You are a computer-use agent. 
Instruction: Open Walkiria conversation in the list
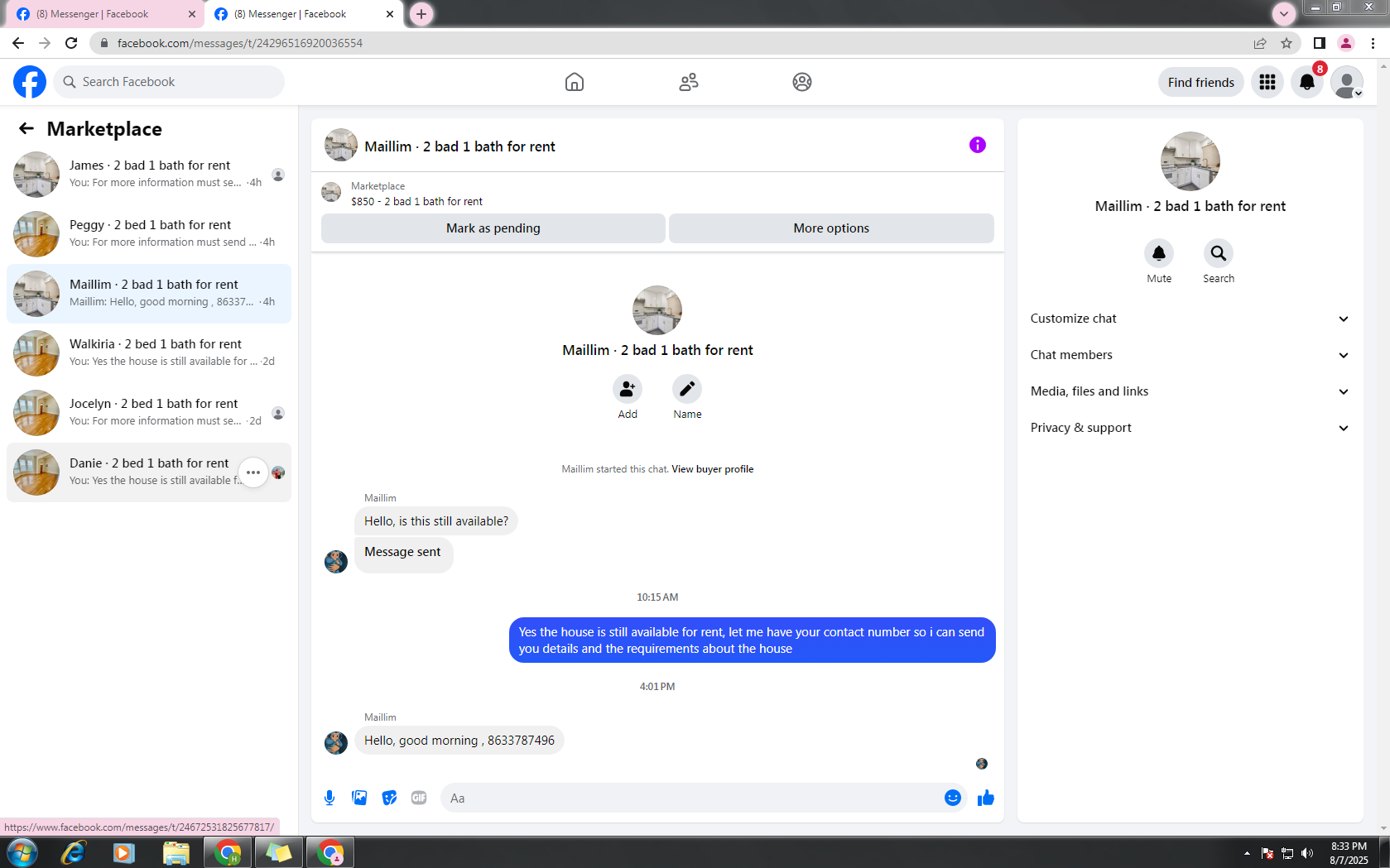pyautogui.click(x=149, y=353)
